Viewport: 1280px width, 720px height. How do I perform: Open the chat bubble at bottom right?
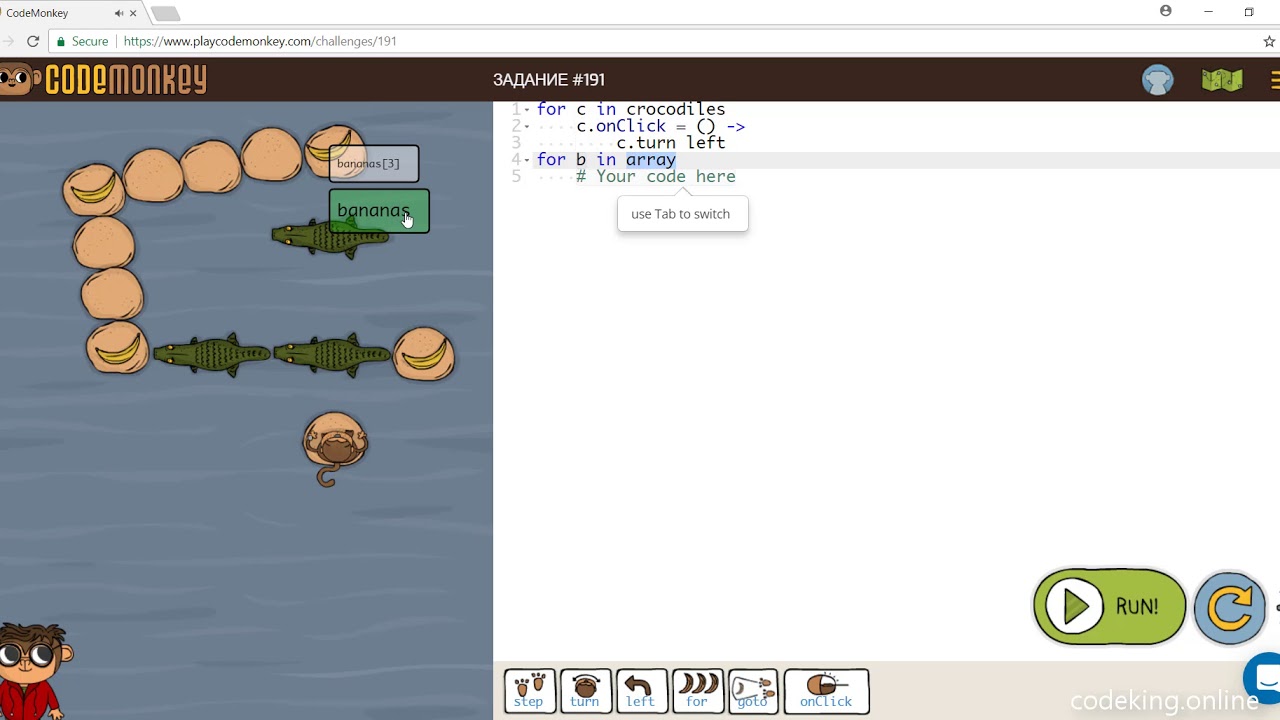coord(1264,677)
